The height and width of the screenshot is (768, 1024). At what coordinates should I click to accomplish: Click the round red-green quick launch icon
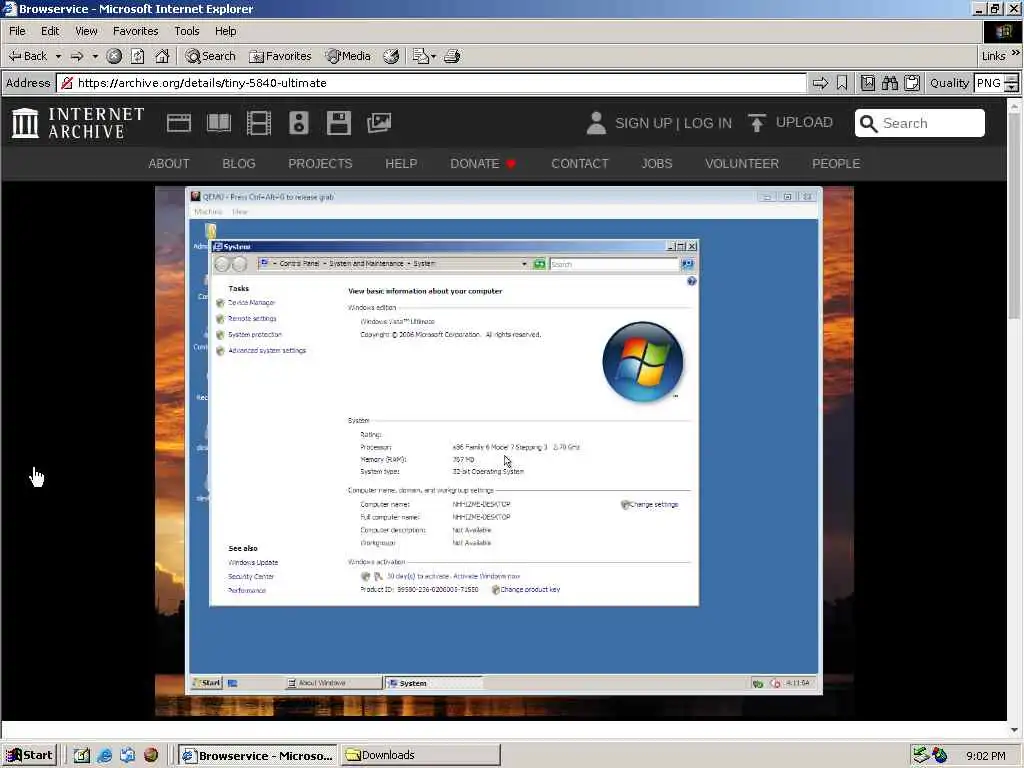click(x=151, y=755)
